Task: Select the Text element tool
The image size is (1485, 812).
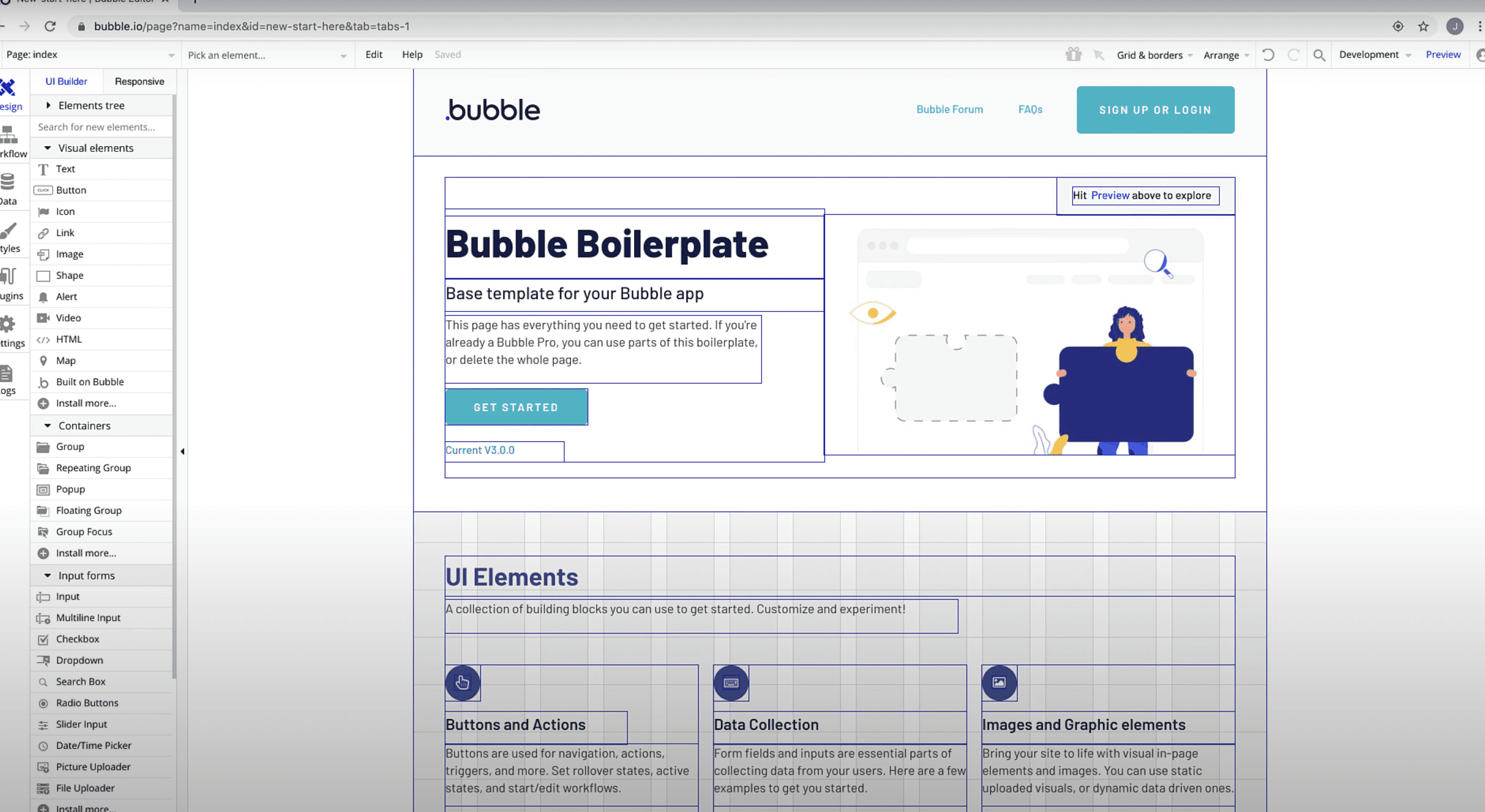Action: 102,169
